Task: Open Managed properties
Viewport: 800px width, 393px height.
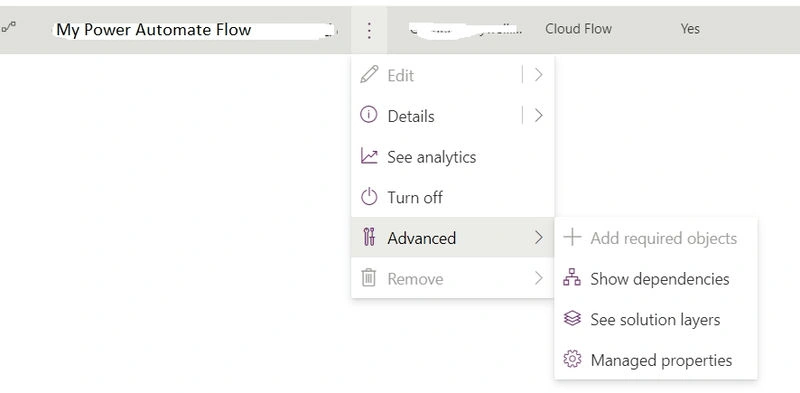Action: click(656, 360)
